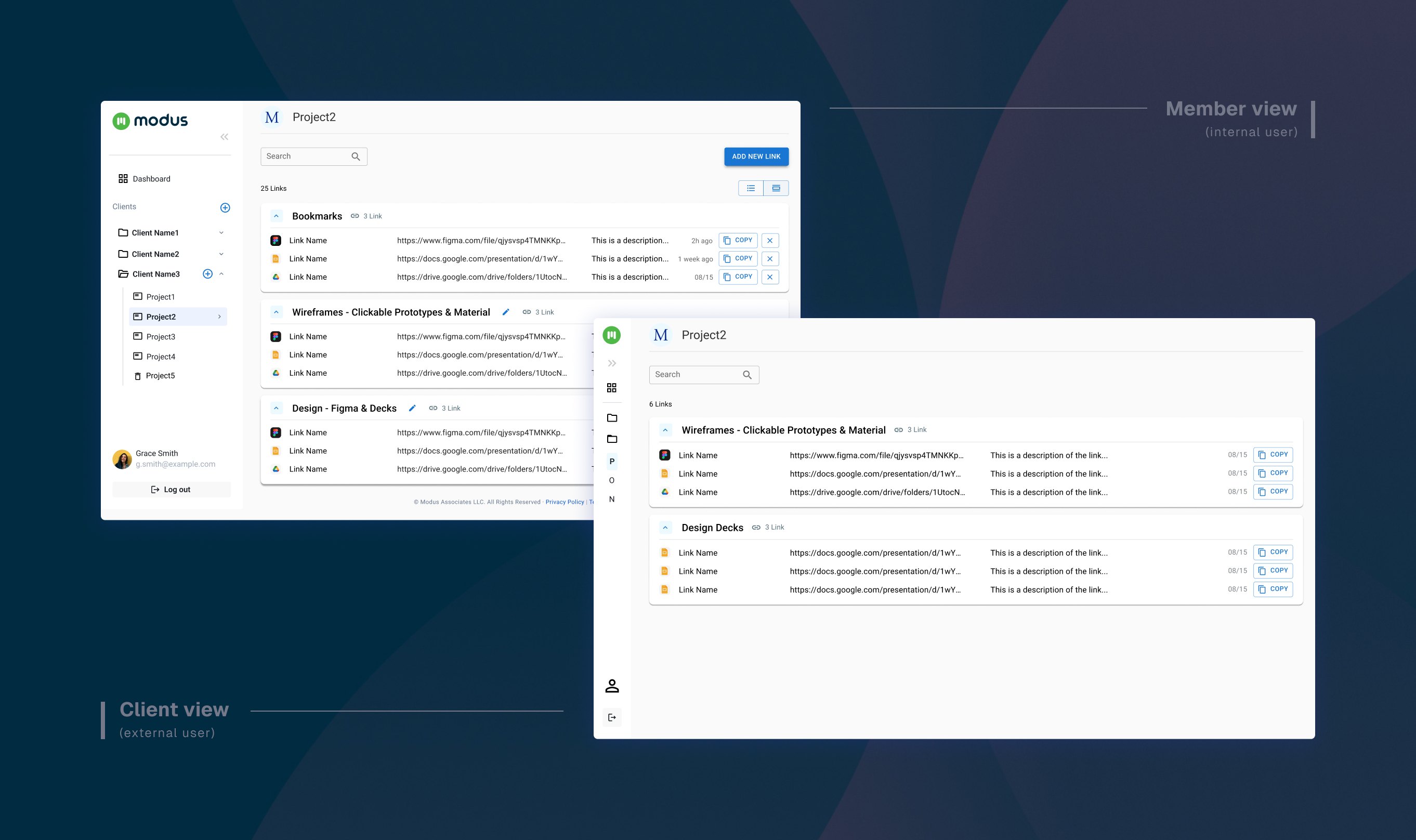Screen dimensions: 1416x840
Task: Click the ADD NEW LINK button
Action: (756, 157)
